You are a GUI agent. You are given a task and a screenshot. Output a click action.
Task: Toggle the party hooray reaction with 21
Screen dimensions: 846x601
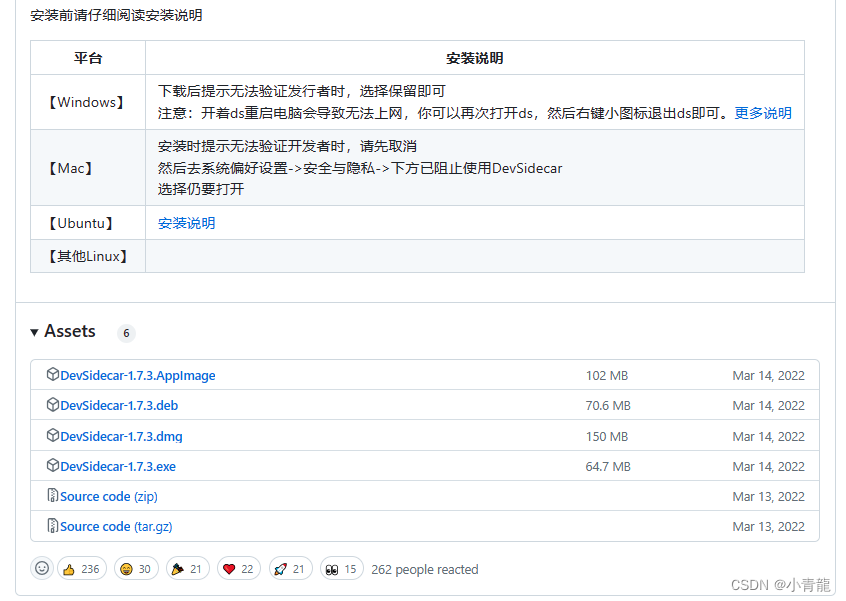187,569
